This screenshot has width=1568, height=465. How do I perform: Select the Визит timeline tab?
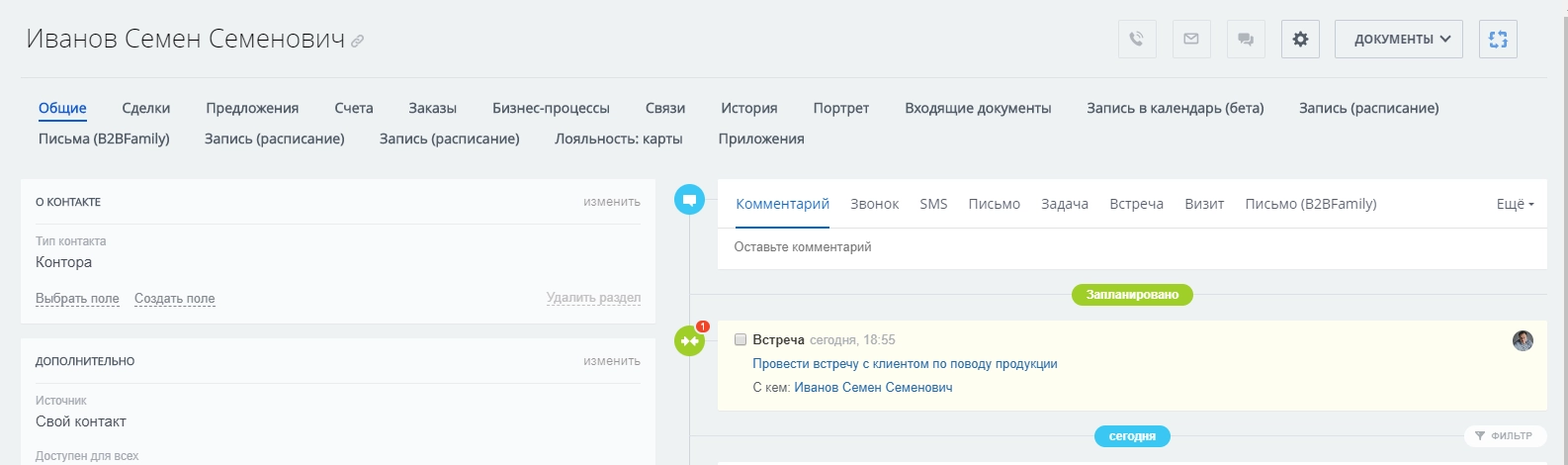tap(1204, 204)
